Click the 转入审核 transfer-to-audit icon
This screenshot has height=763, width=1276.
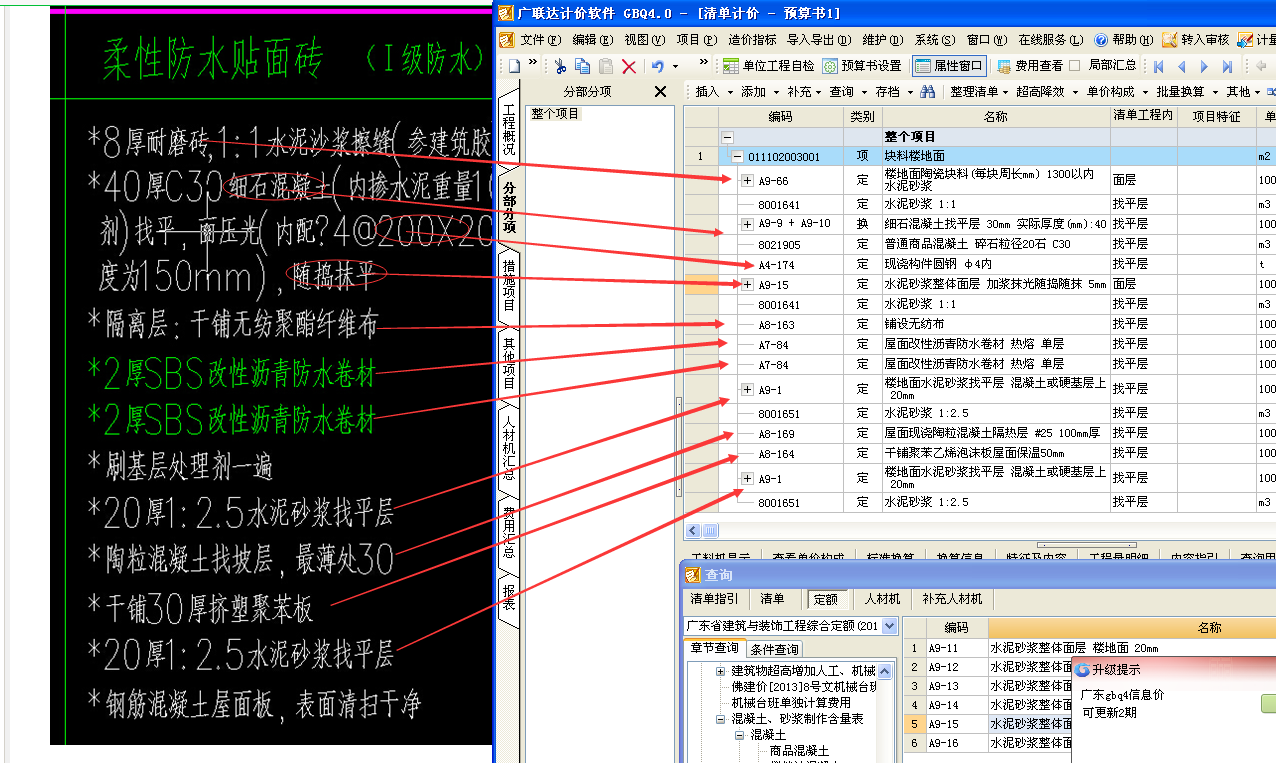(1196, 40)
